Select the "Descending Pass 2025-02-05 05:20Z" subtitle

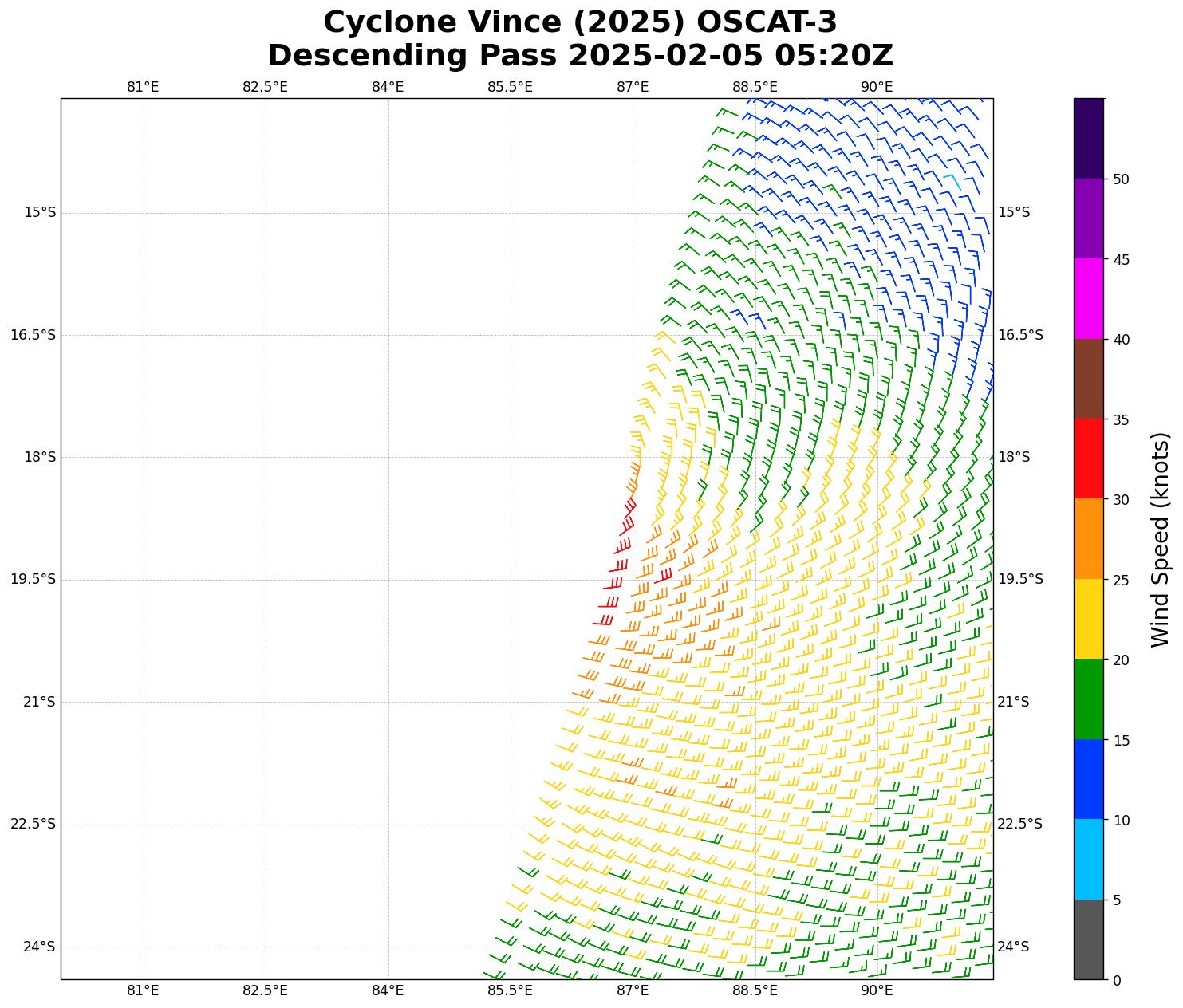pyautogui.click(x=580, y=56)
